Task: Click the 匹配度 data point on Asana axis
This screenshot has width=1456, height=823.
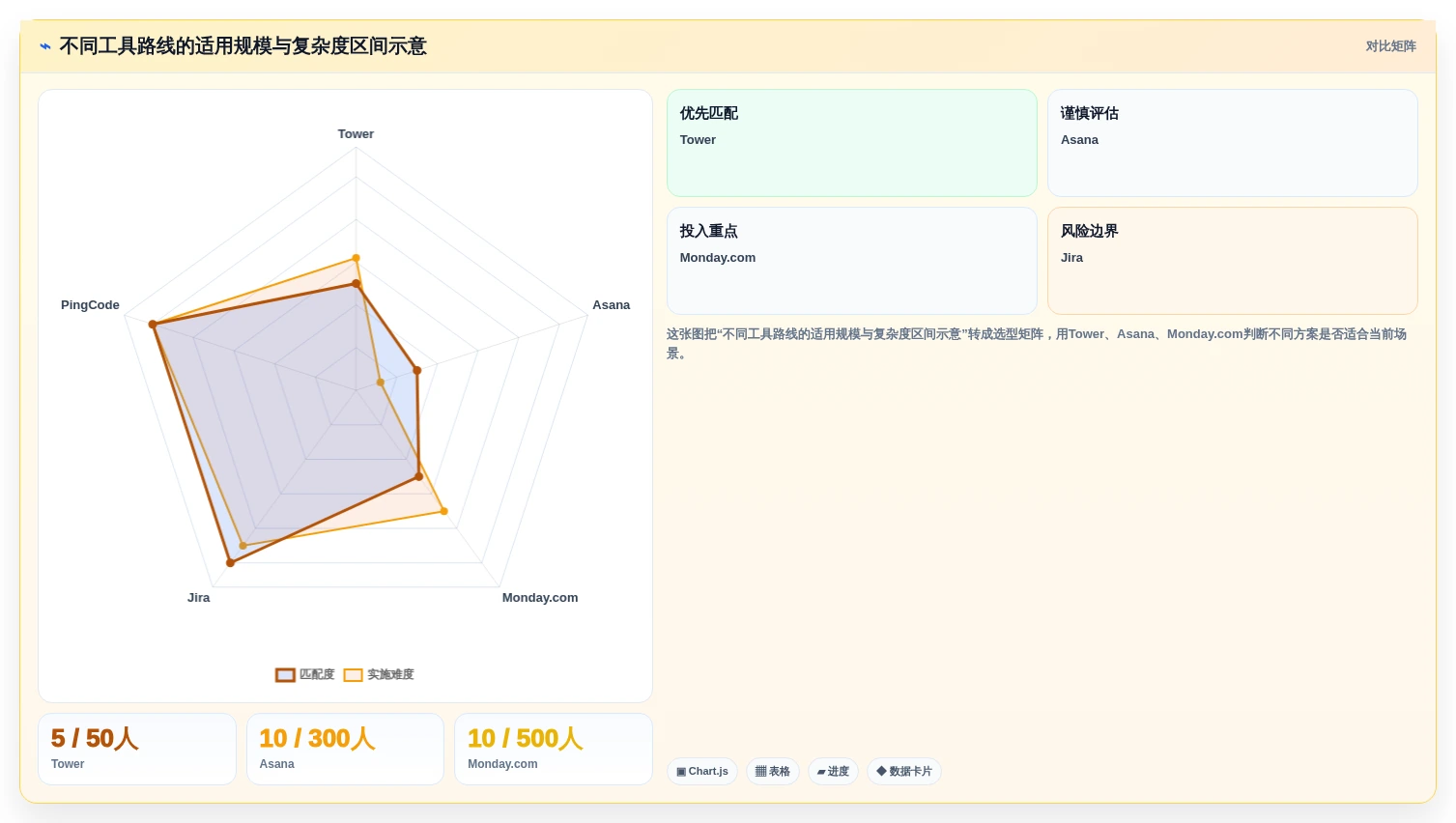Action: point(417,370)
